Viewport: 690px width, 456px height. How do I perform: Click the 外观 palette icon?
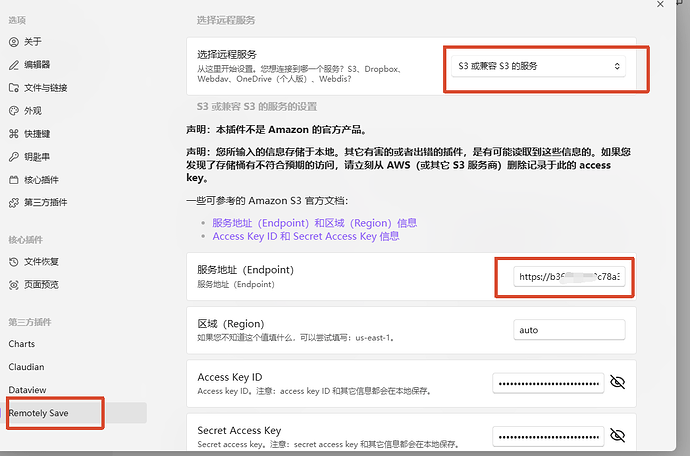point(14,110)
